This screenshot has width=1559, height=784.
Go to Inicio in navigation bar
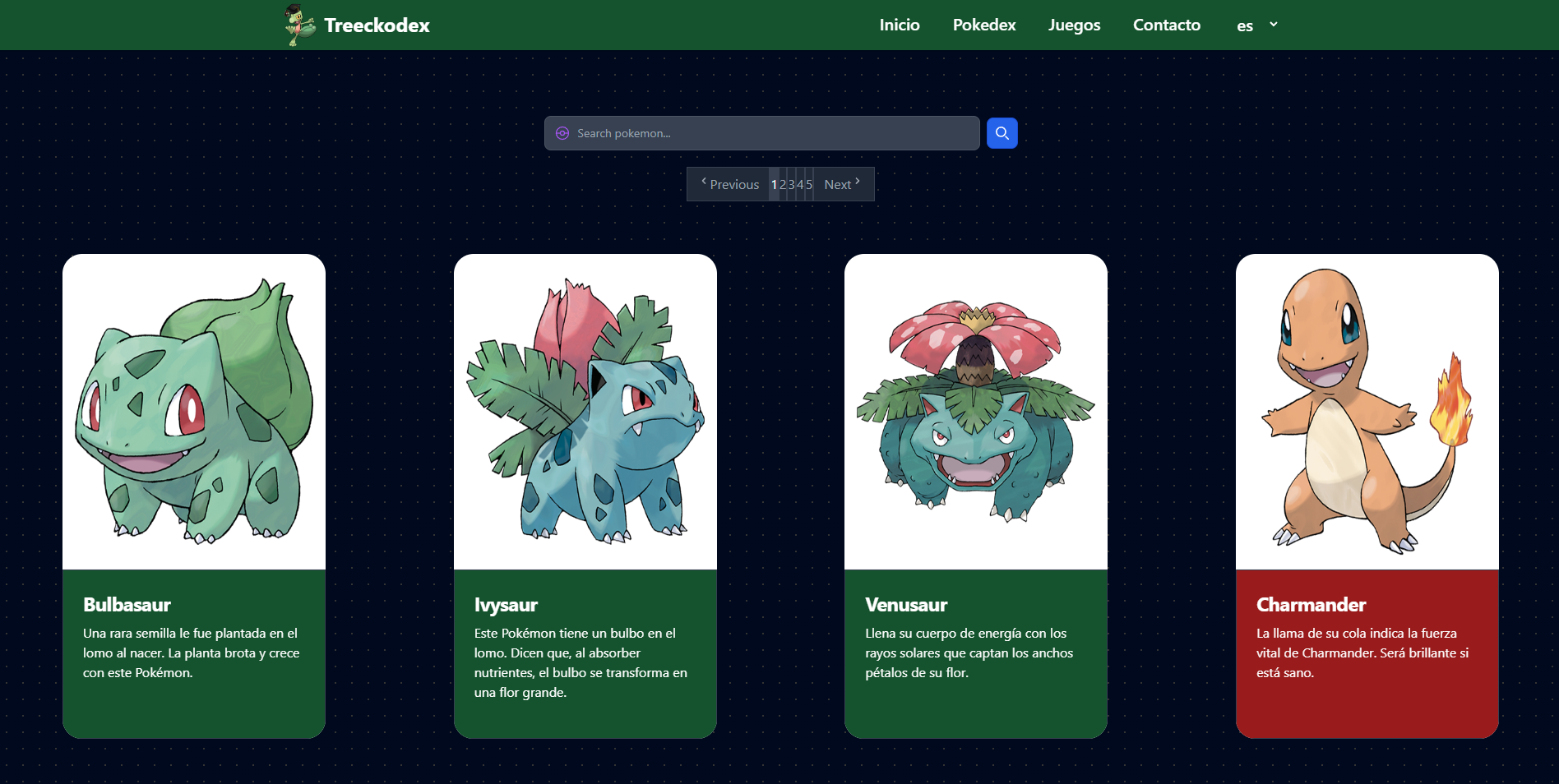point(900,25)
